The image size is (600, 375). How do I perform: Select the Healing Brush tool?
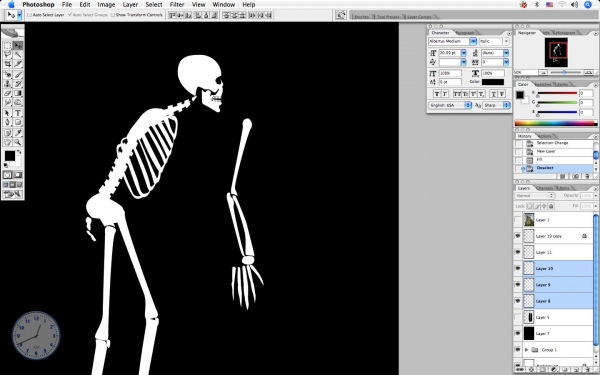tap(7, 75)
